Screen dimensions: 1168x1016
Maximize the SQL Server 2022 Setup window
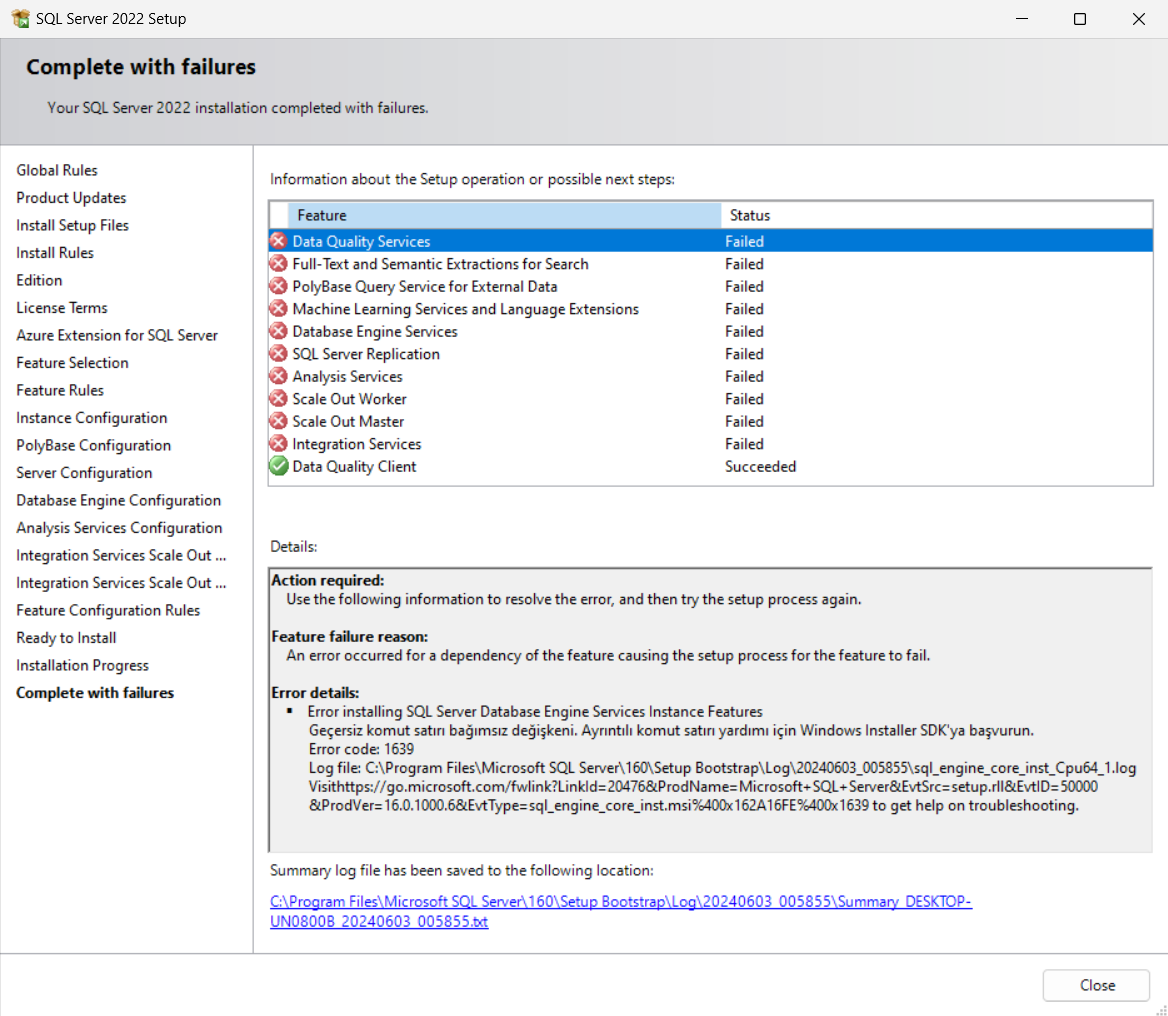point(1079,19)
